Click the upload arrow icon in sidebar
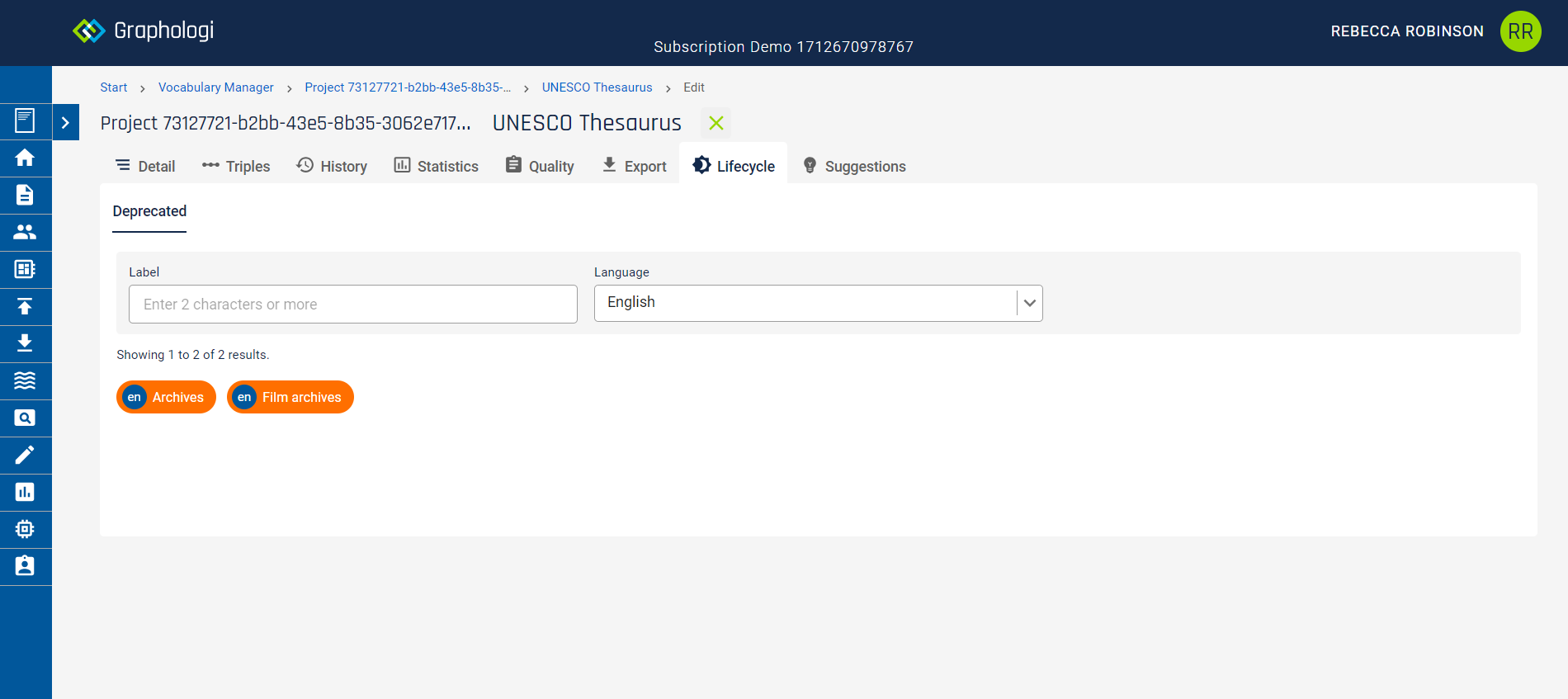Viewport: 1568px width, 699px height. pyautogui.click(x=25, y=306)
